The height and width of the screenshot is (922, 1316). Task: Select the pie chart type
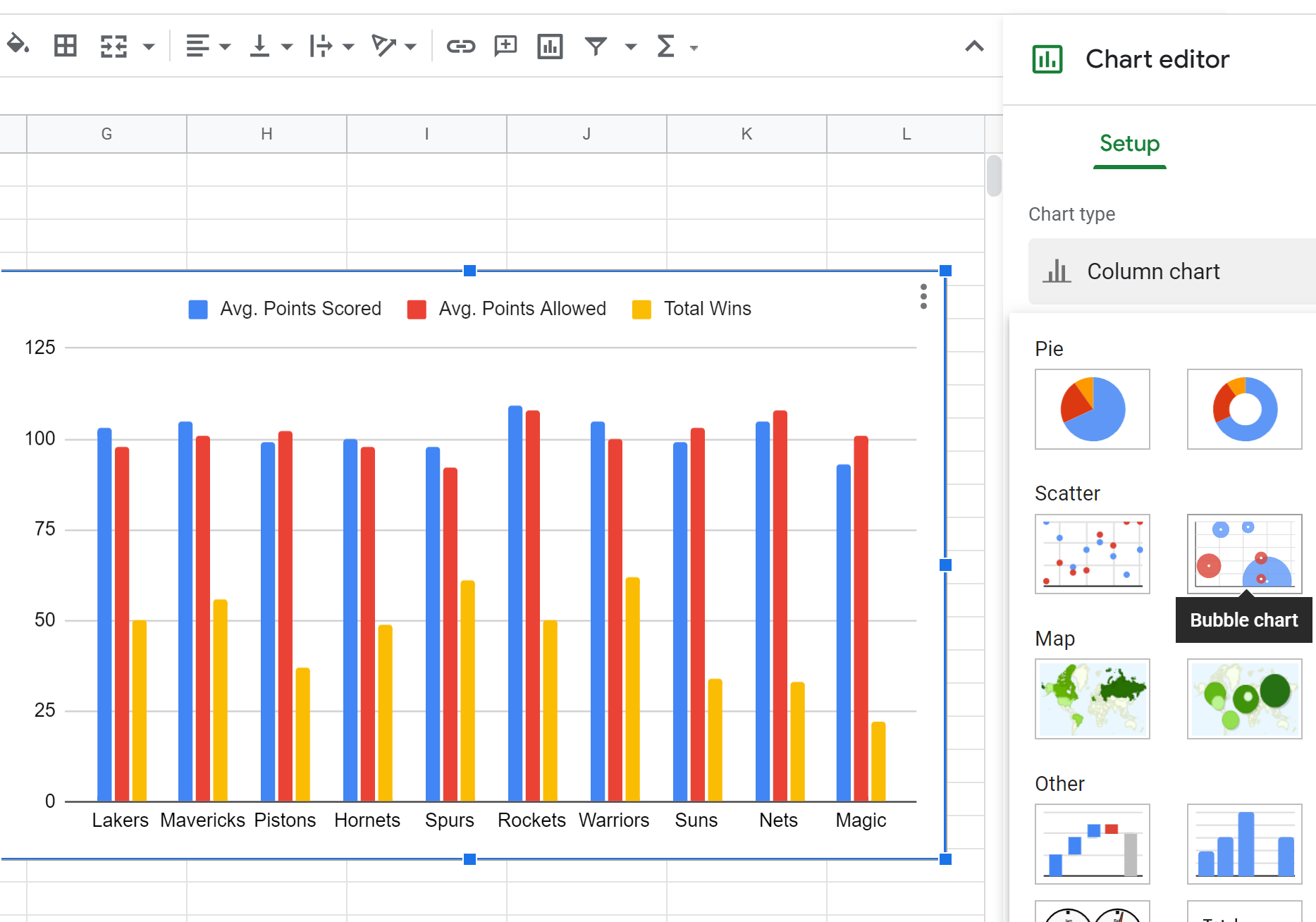[x=1092, y=409]
